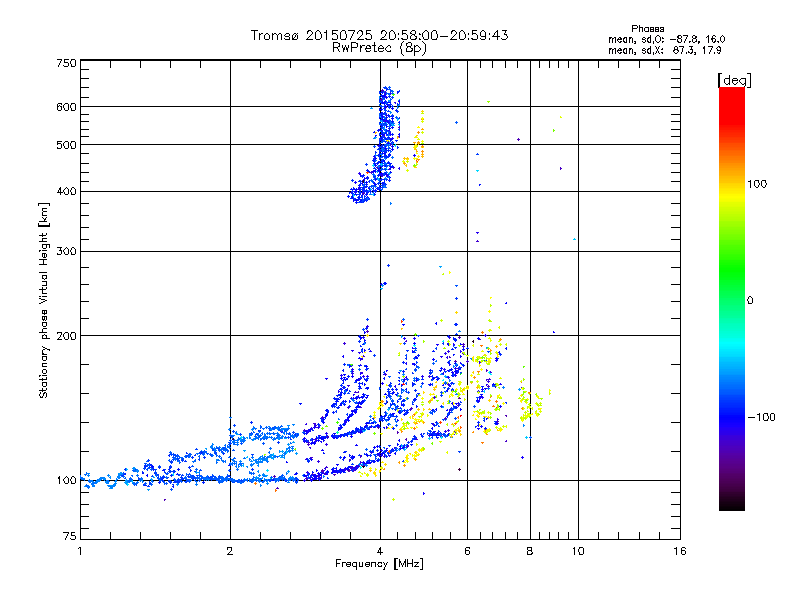
Task: Click the 'mean, sd,X: 87.3, 17.9' line
Action: (x=664, y=50)
